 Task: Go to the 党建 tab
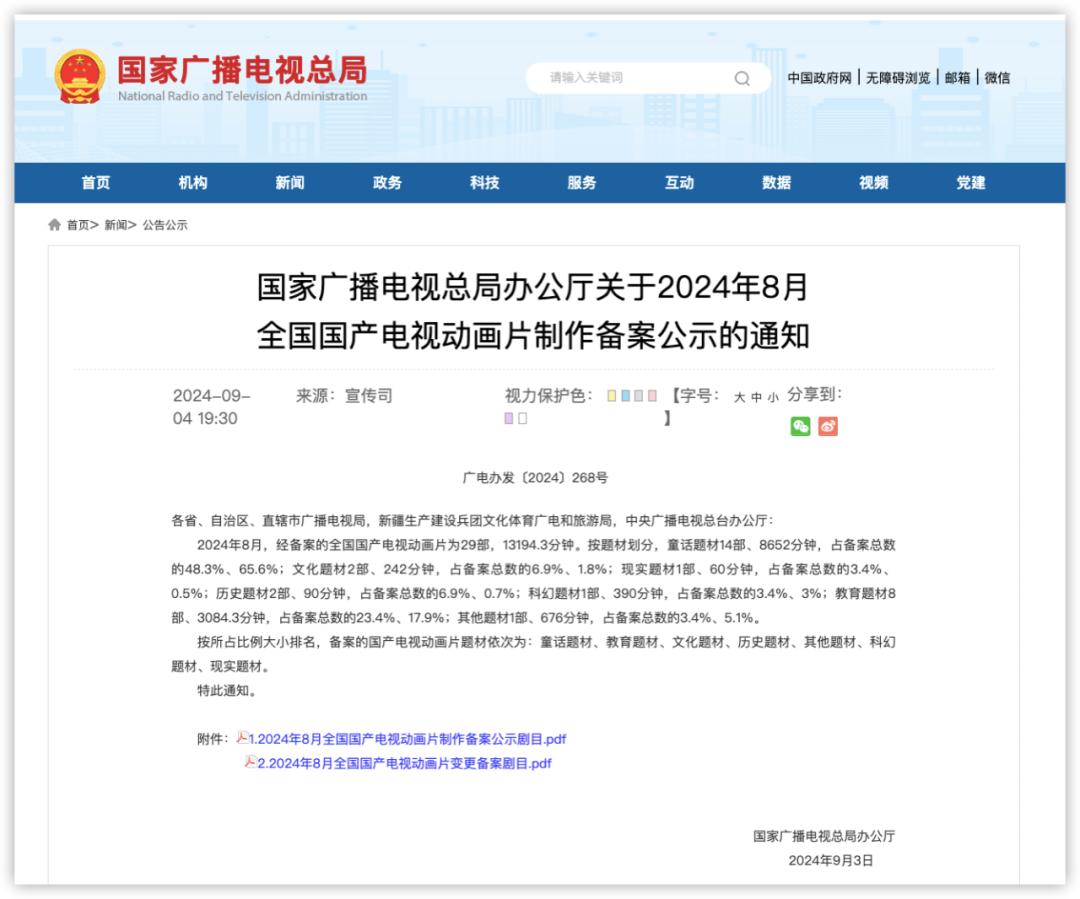pos(971,183)
